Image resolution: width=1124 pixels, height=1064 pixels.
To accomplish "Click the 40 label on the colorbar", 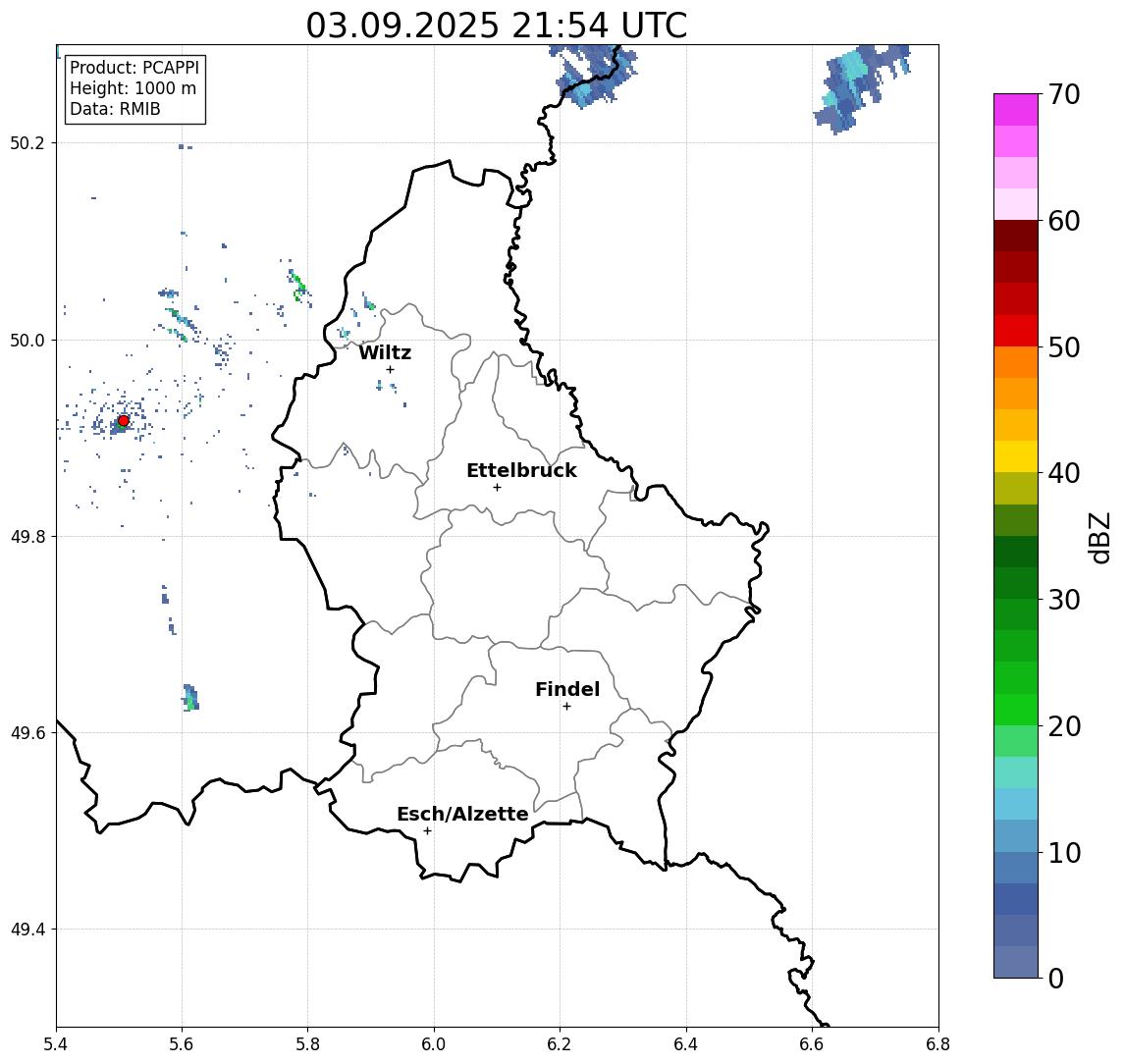I will (1064, 473).
